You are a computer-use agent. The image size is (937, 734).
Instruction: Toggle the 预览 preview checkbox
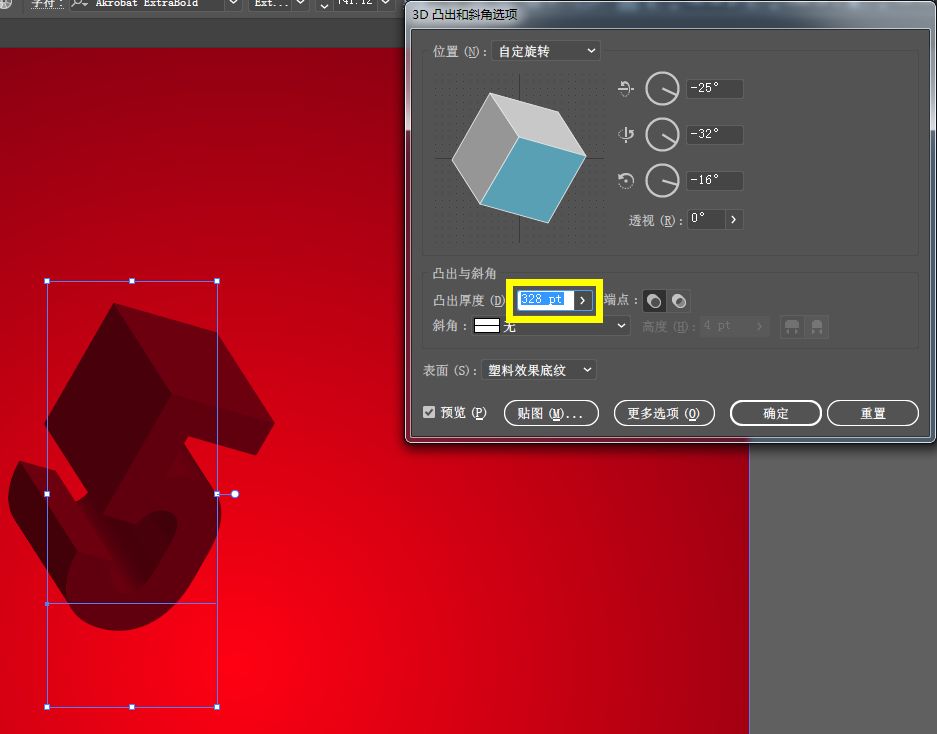click(429, 412)
